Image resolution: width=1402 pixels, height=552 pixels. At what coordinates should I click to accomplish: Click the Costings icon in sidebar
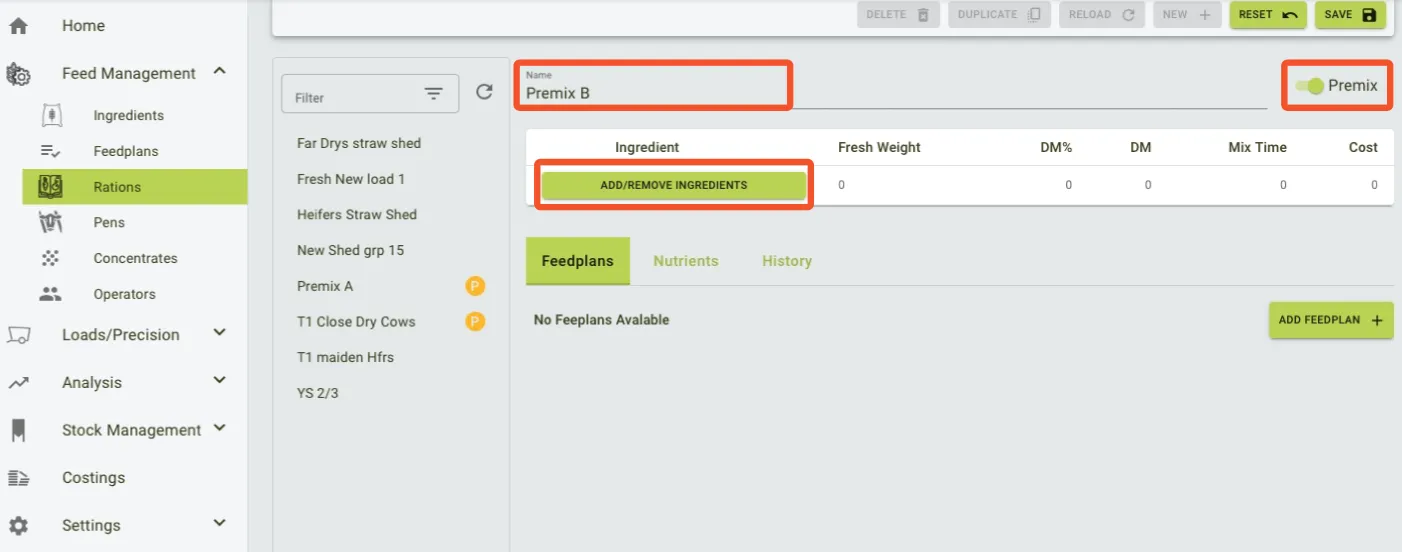[x=18, y=478]
